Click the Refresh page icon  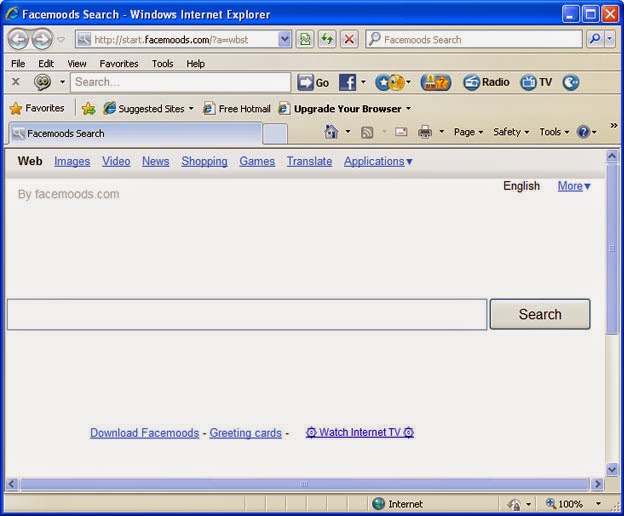[327, 39]
